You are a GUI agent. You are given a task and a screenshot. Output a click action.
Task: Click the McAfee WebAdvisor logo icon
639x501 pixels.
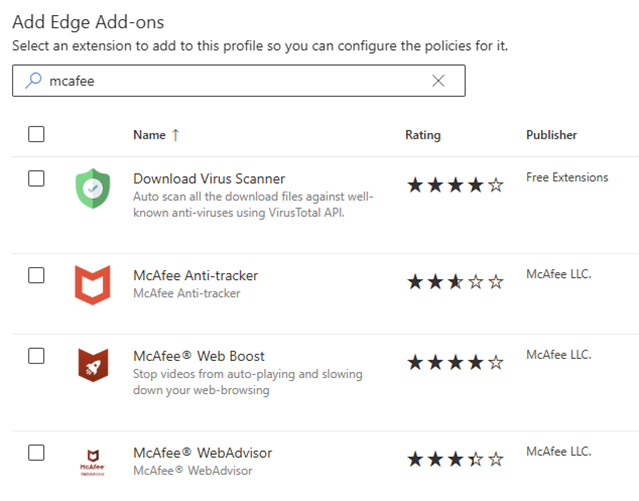click(92, 462)
